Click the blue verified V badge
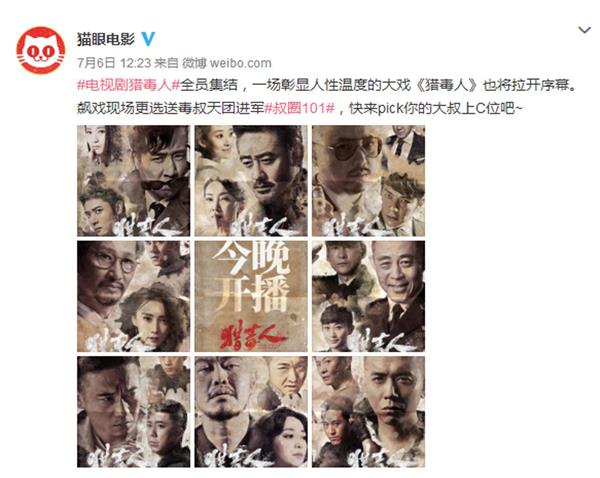The image size is (600, 478). pos(148,39)
